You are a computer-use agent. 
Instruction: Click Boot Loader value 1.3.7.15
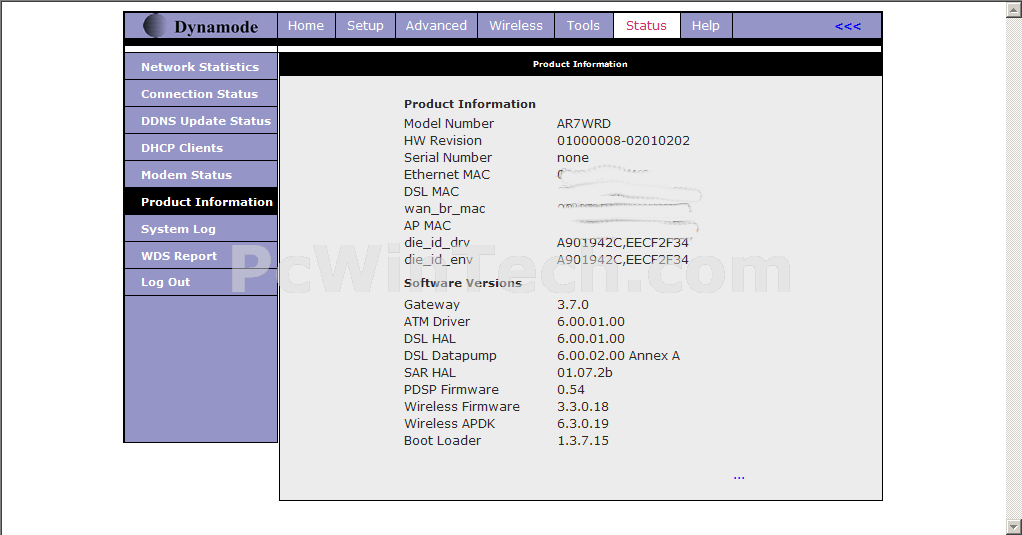(x=583, y=440)
